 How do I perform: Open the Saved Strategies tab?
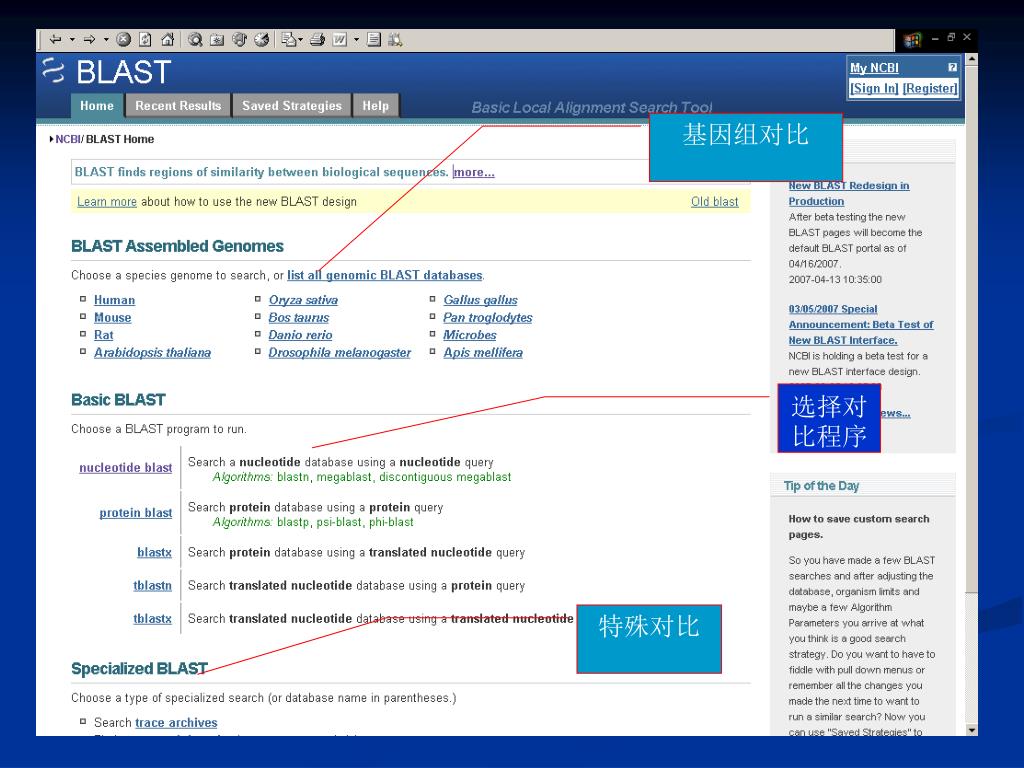[x=292, y=106]
